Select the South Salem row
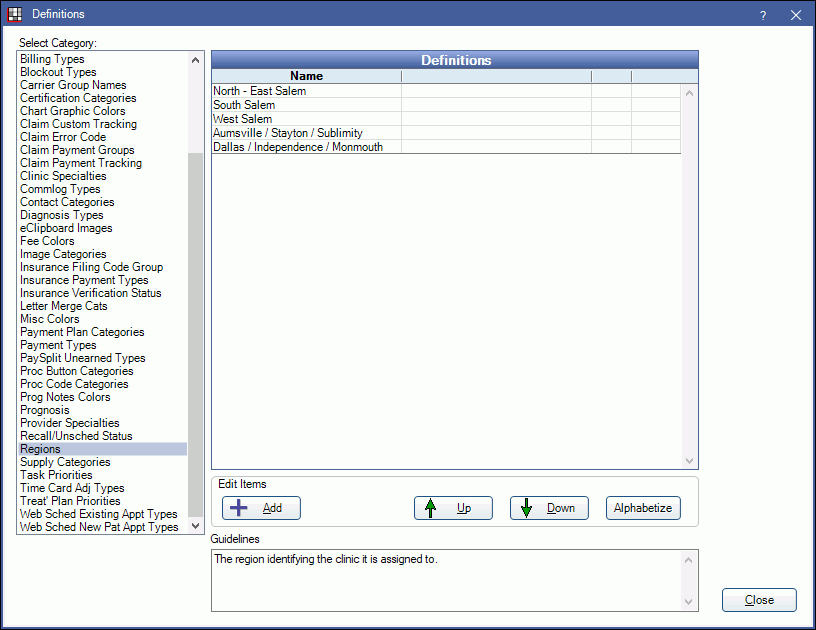 click(x=446, y=105)
